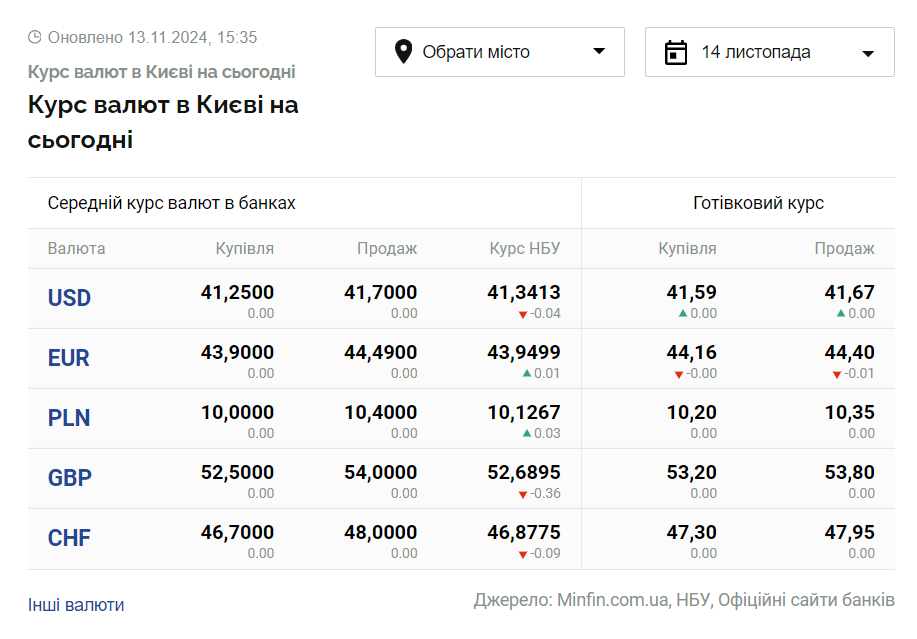Image resolution: width=917 pixels, height=639 pixels.
Task: Click USD bank buy rate 41,2500
Action: tap(237, 292)
